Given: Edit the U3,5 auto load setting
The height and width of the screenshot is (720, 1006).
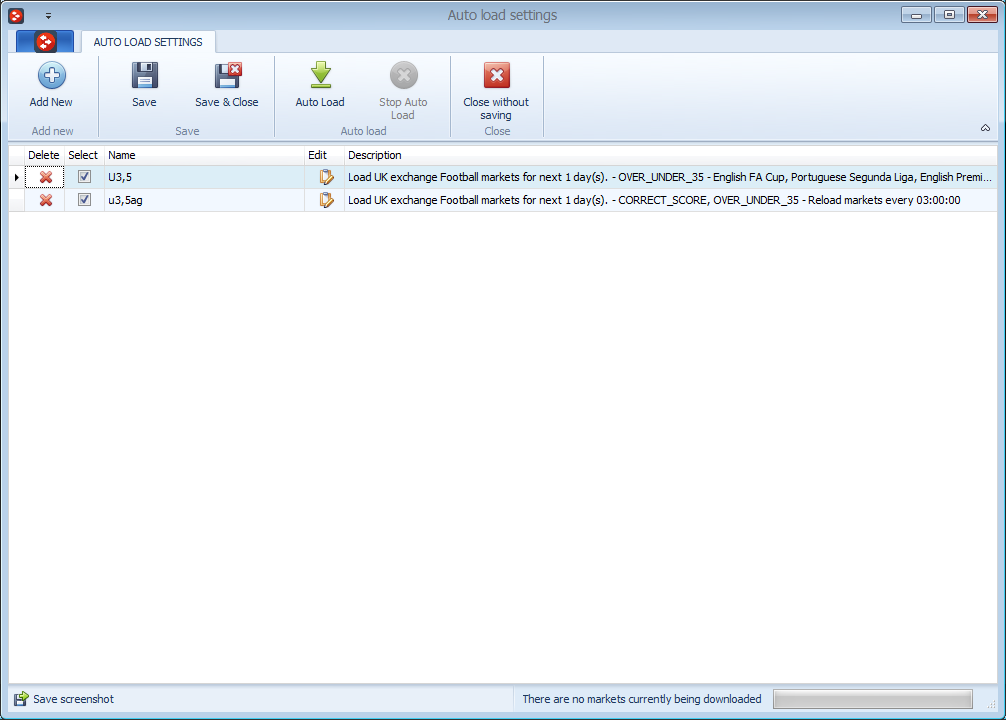Looking at the screenshot, I should (x=327, y=177).
